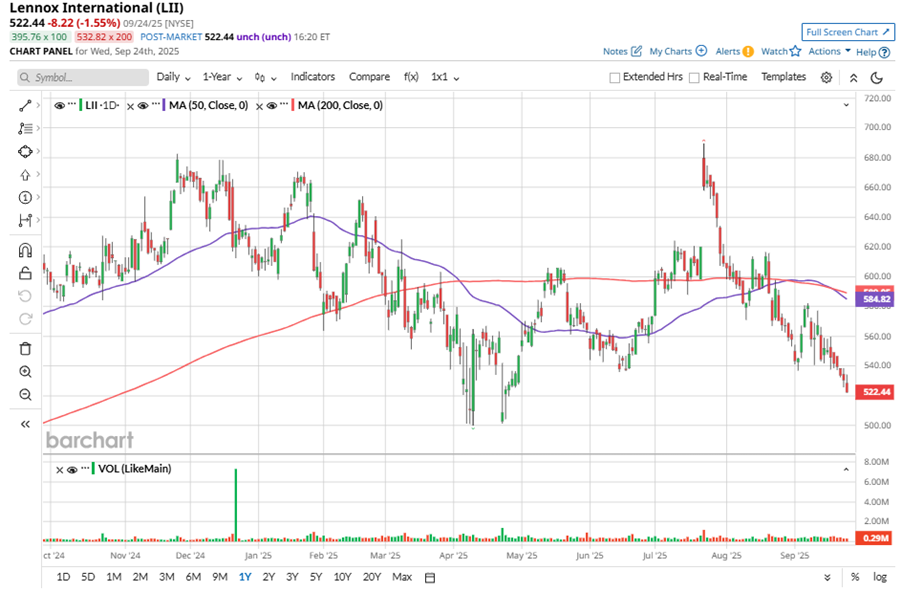This screenshot has width=902, height=592.
Task: Hide the MA 50 line
Action: click(x=143, y=105)
